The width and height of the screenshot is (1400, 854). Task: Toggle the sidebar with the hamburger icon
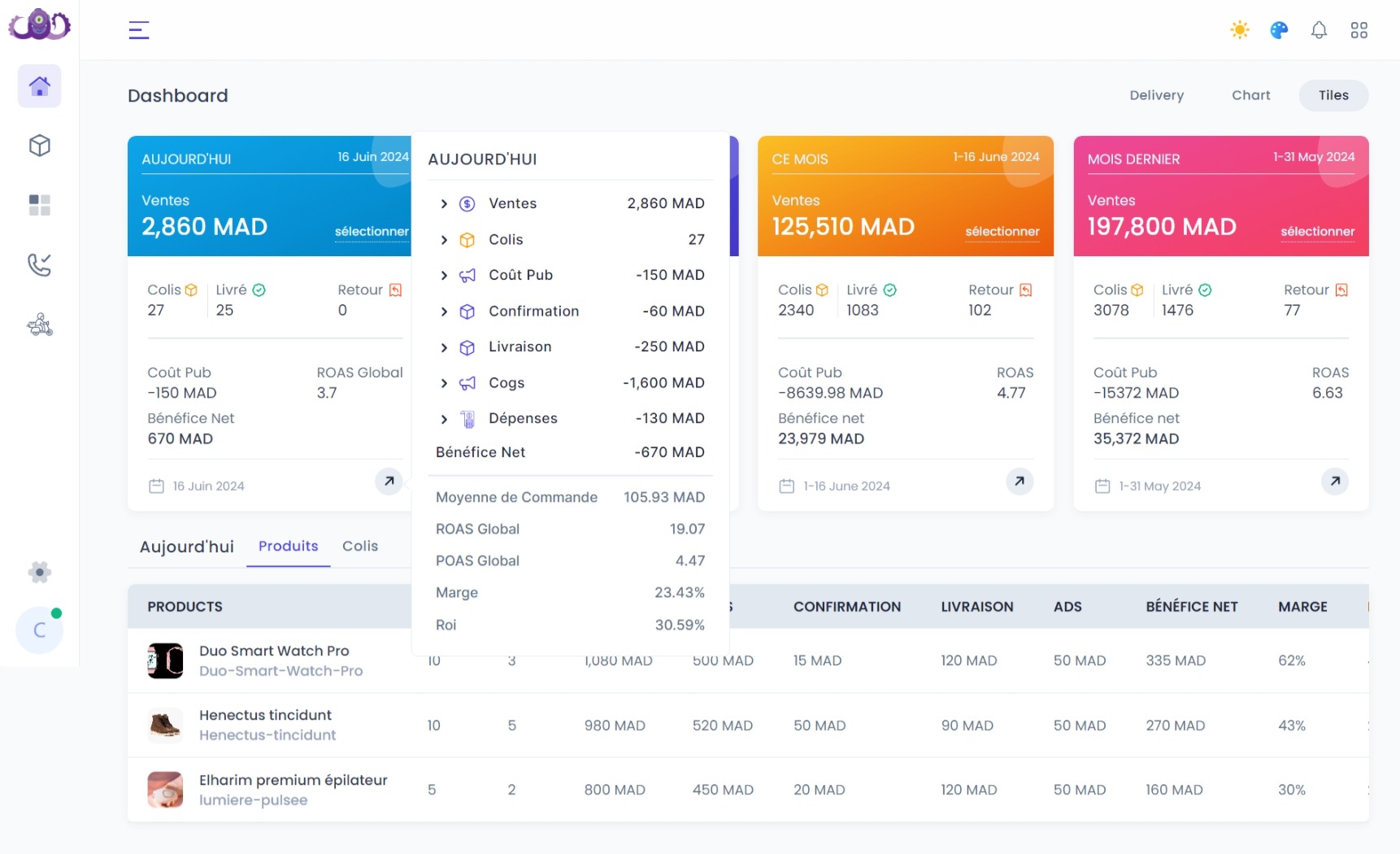138,29
